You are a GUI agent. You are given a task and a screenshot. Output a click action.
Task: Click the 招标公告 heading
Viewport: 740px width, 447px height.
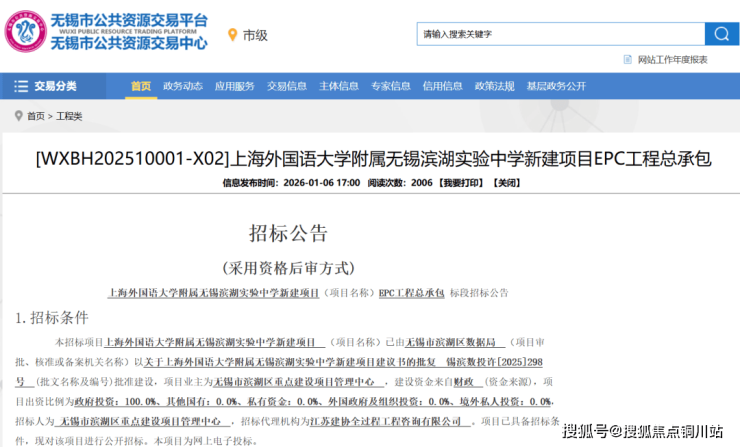click(x=288, y=234)
